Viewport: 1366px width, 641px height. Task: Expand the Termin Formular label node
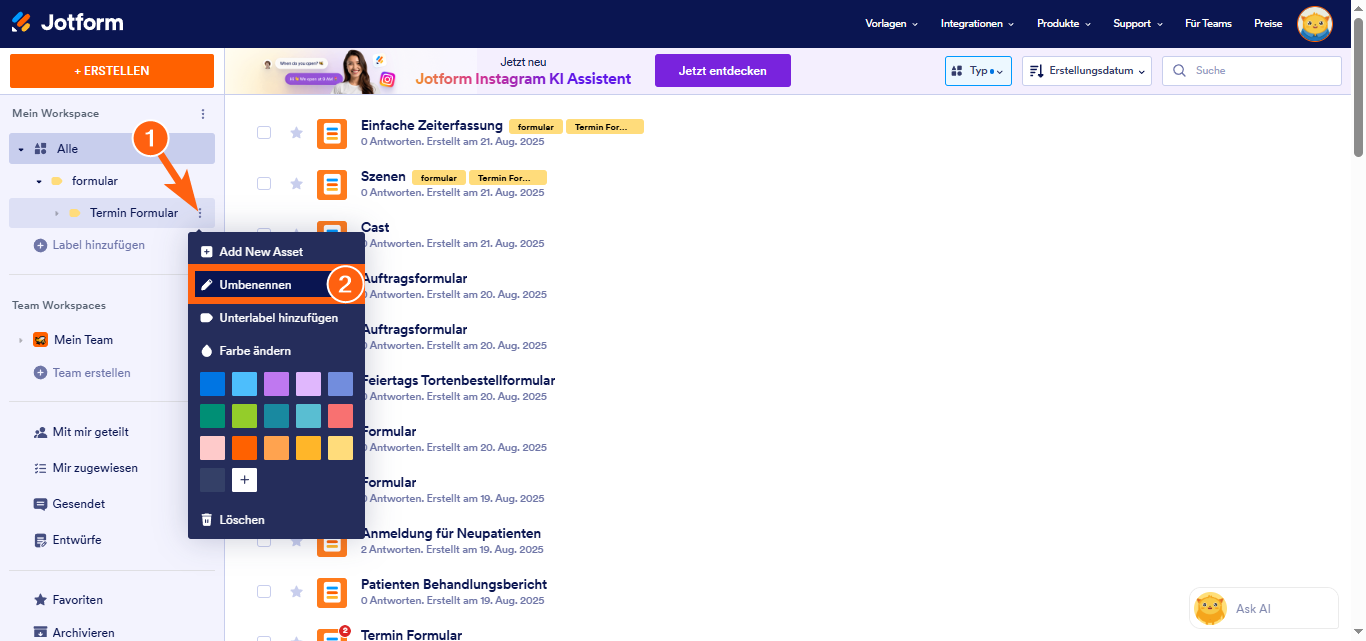click(x=57, y=213)
